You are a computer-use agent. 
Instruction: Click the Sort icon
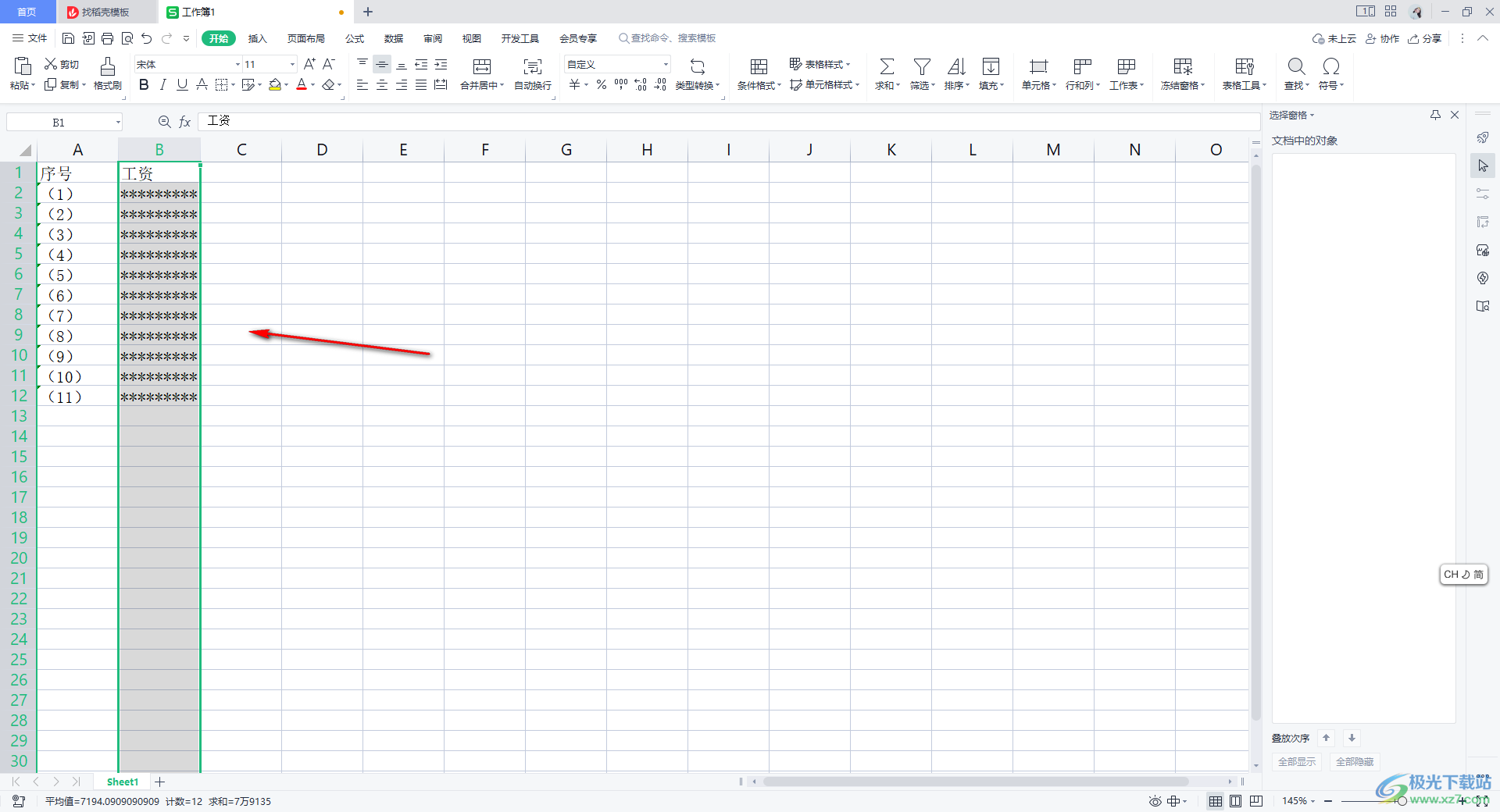956,66
